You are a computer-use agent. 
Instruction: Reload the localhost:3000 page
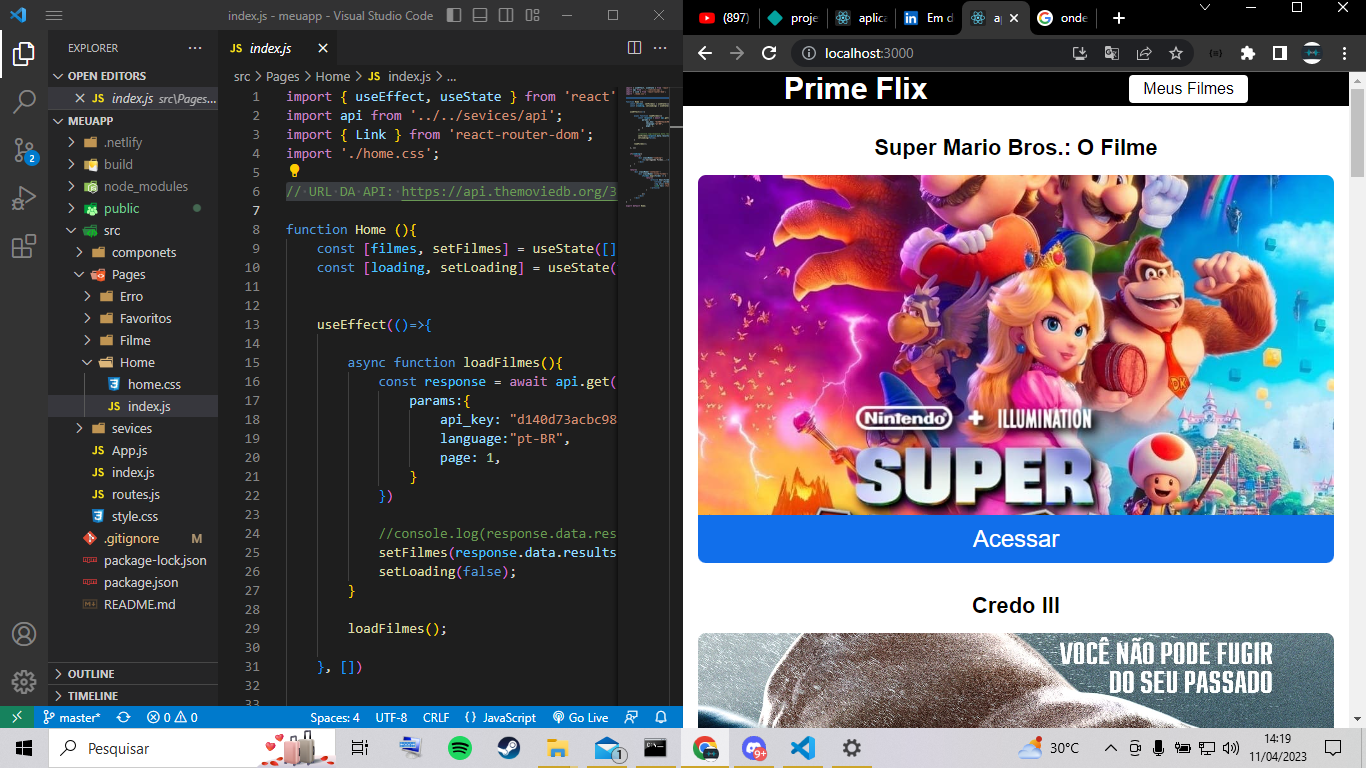click(x=769, y=53)
